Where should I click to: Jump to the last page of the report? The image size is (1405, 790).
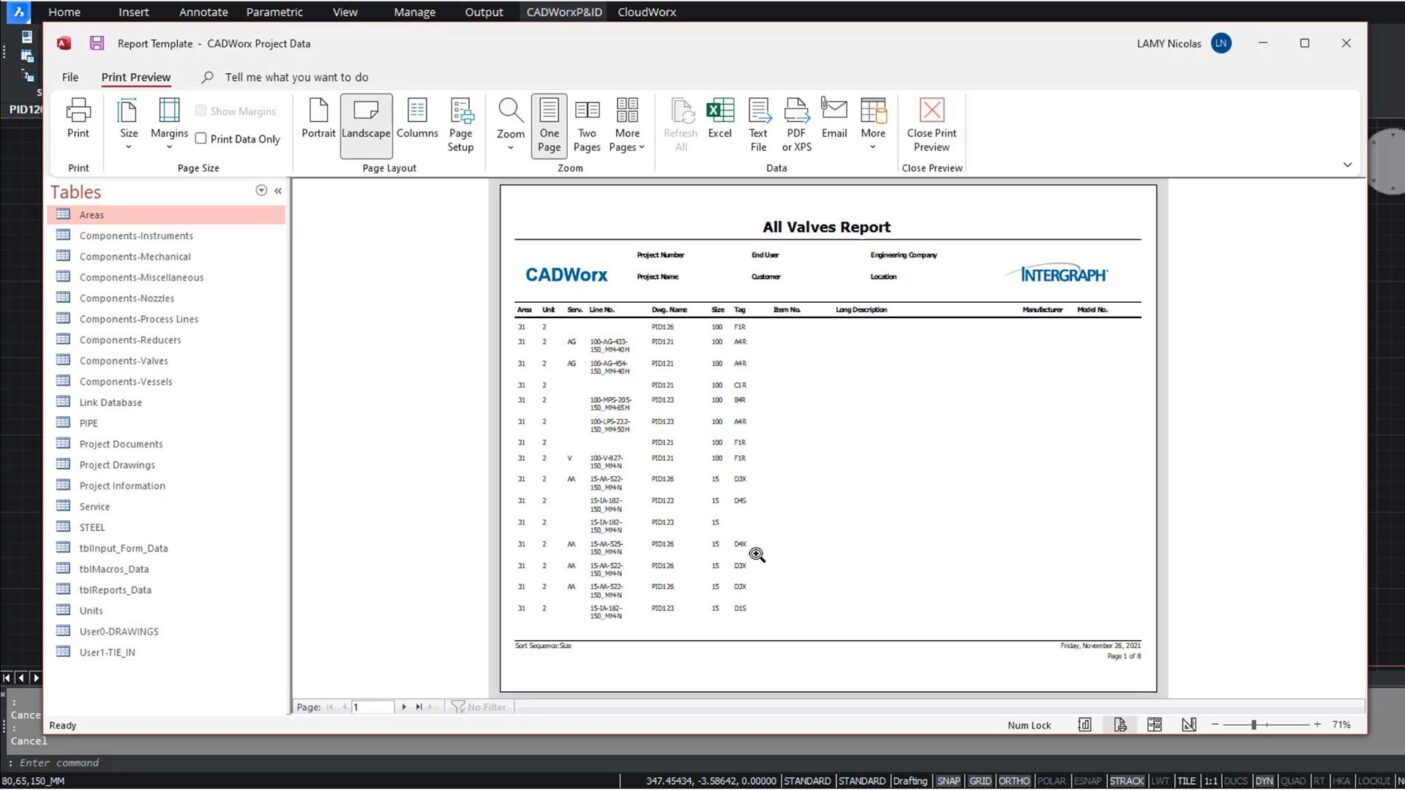point(419,707)
